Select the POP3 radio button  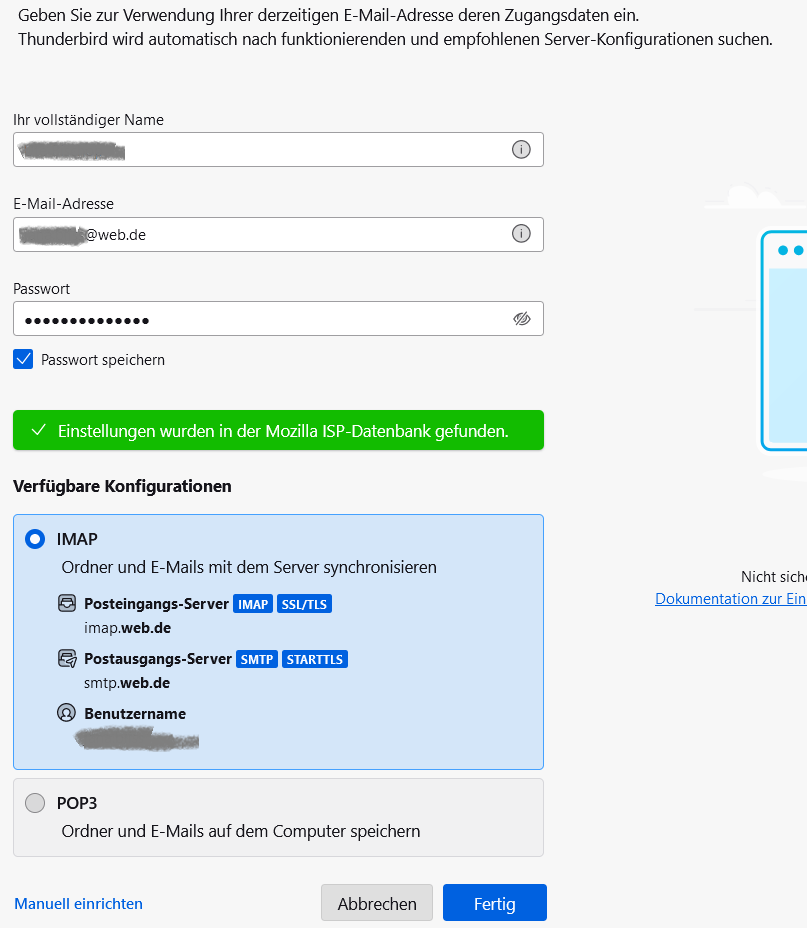click(x=35, y=803)
